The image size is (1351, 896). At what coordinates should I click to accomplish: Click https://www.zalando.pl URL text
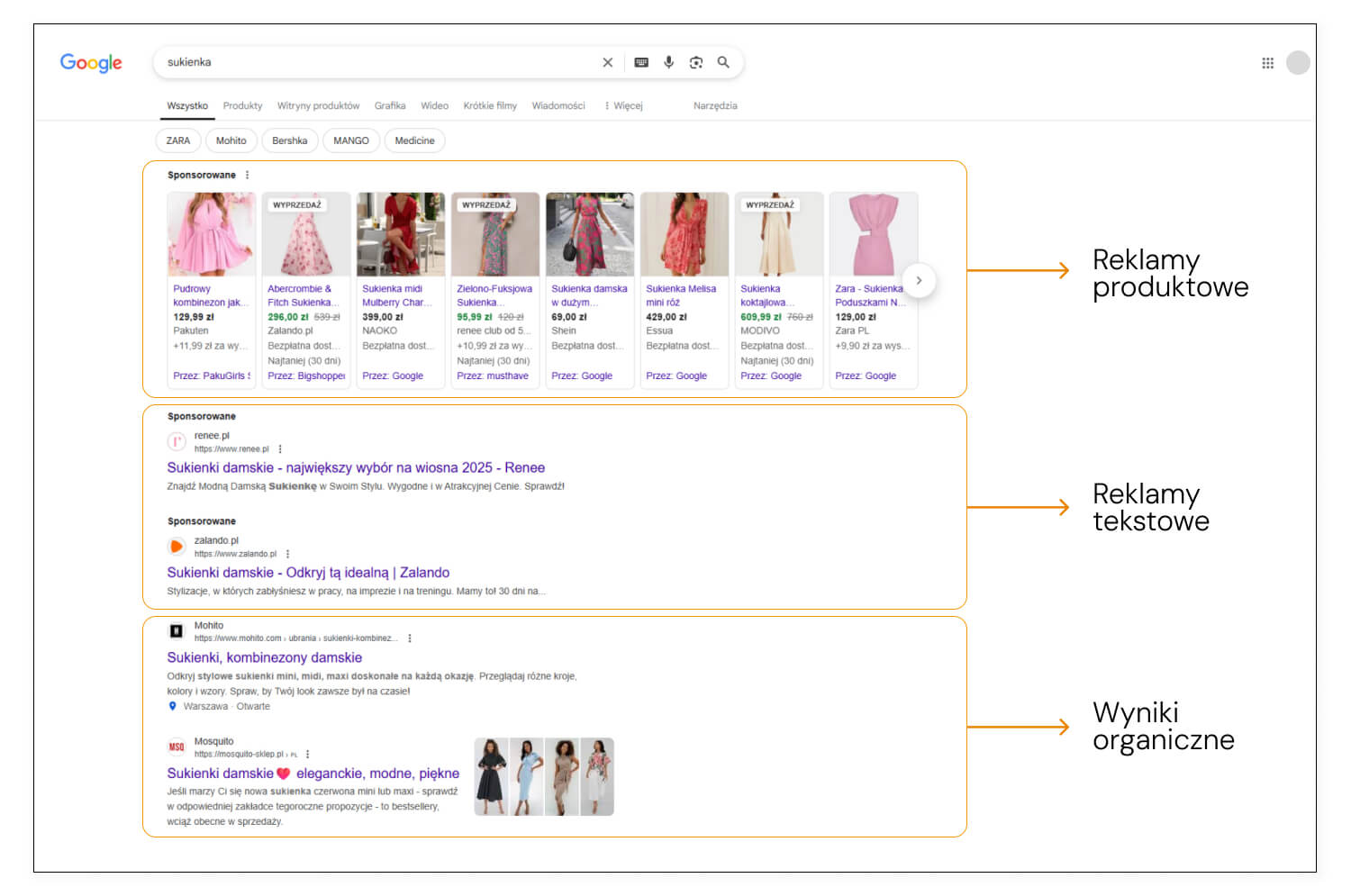tap(235, 554)
